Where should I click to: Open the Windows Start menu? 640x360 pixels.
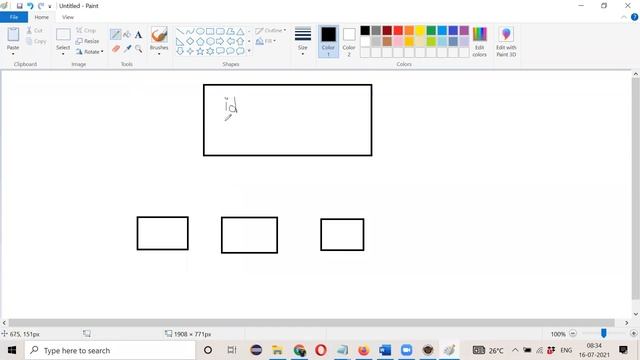click(12, 350)
